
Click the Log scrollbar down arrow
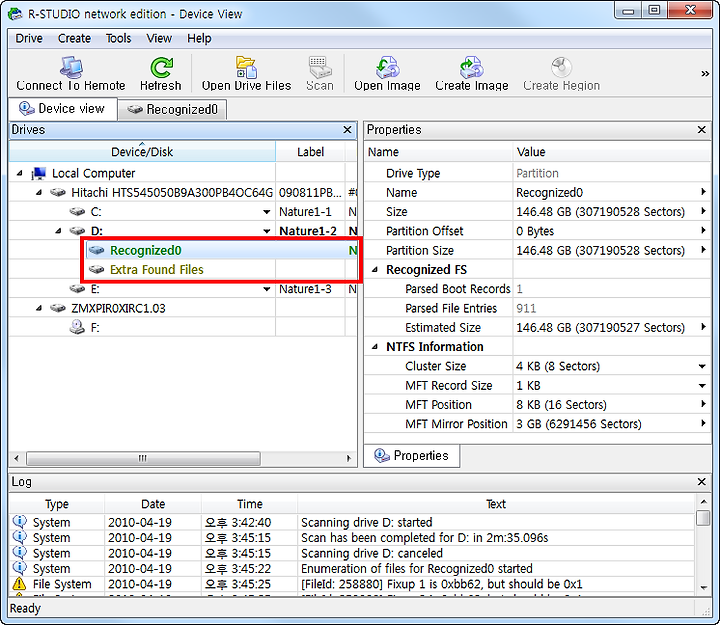click(x=703, y=587)
